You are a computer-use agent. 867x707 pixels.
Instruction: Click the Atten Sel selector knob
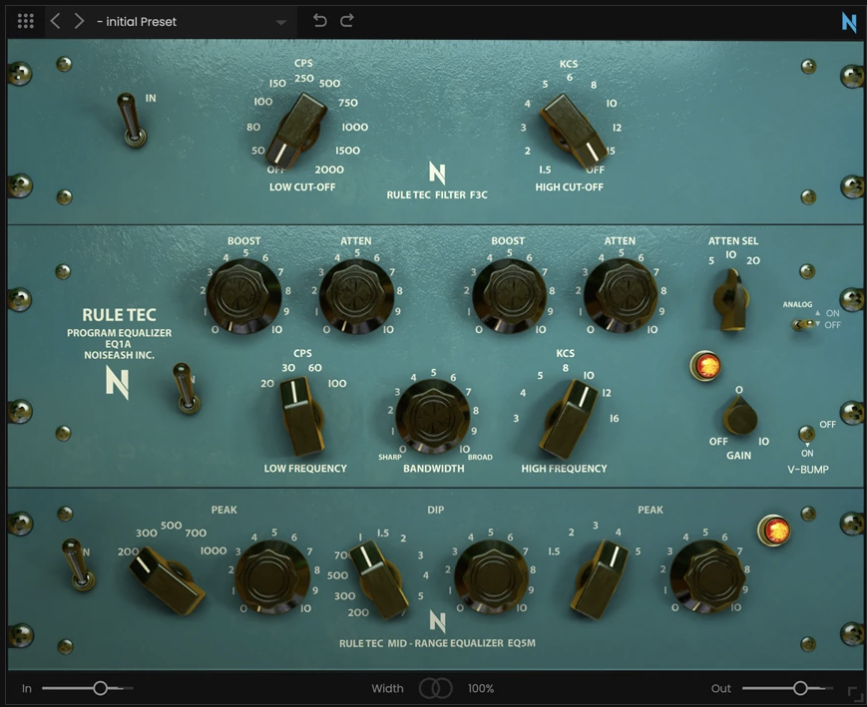[x=732, y=300]
